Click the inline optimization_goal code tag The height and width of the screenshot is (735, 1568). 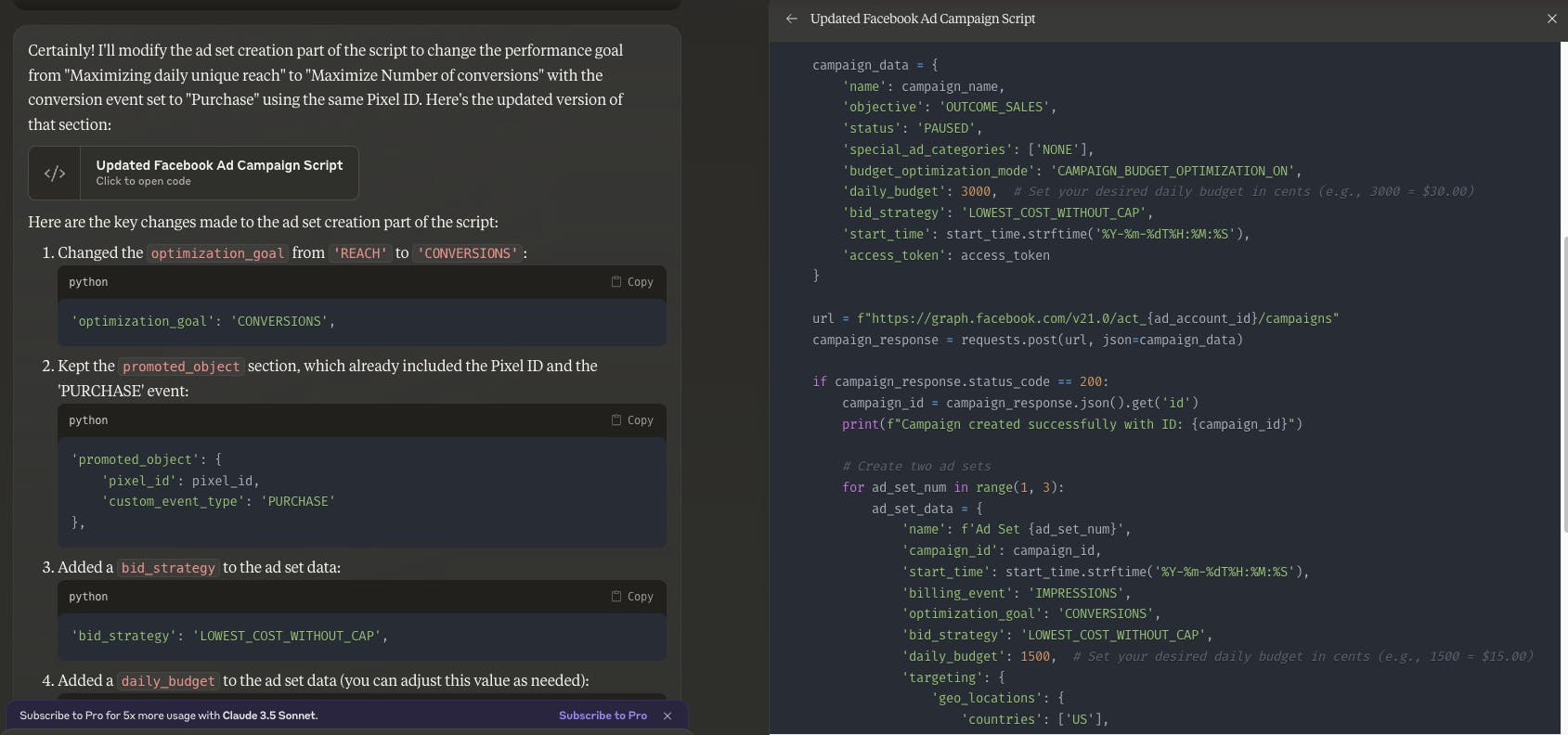(217, 253)
